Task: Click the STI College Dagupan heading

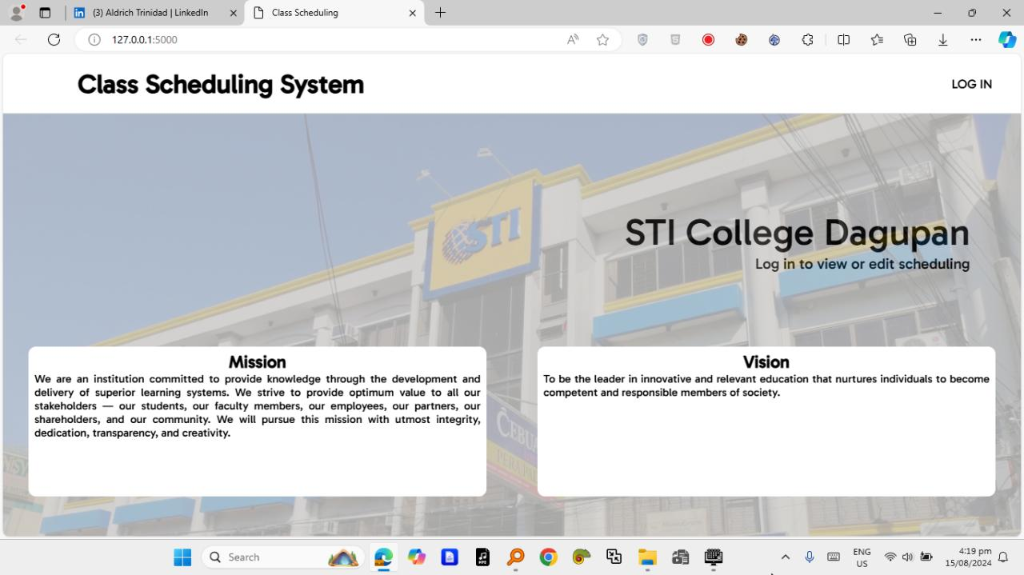Action: (x=797, y=233)
